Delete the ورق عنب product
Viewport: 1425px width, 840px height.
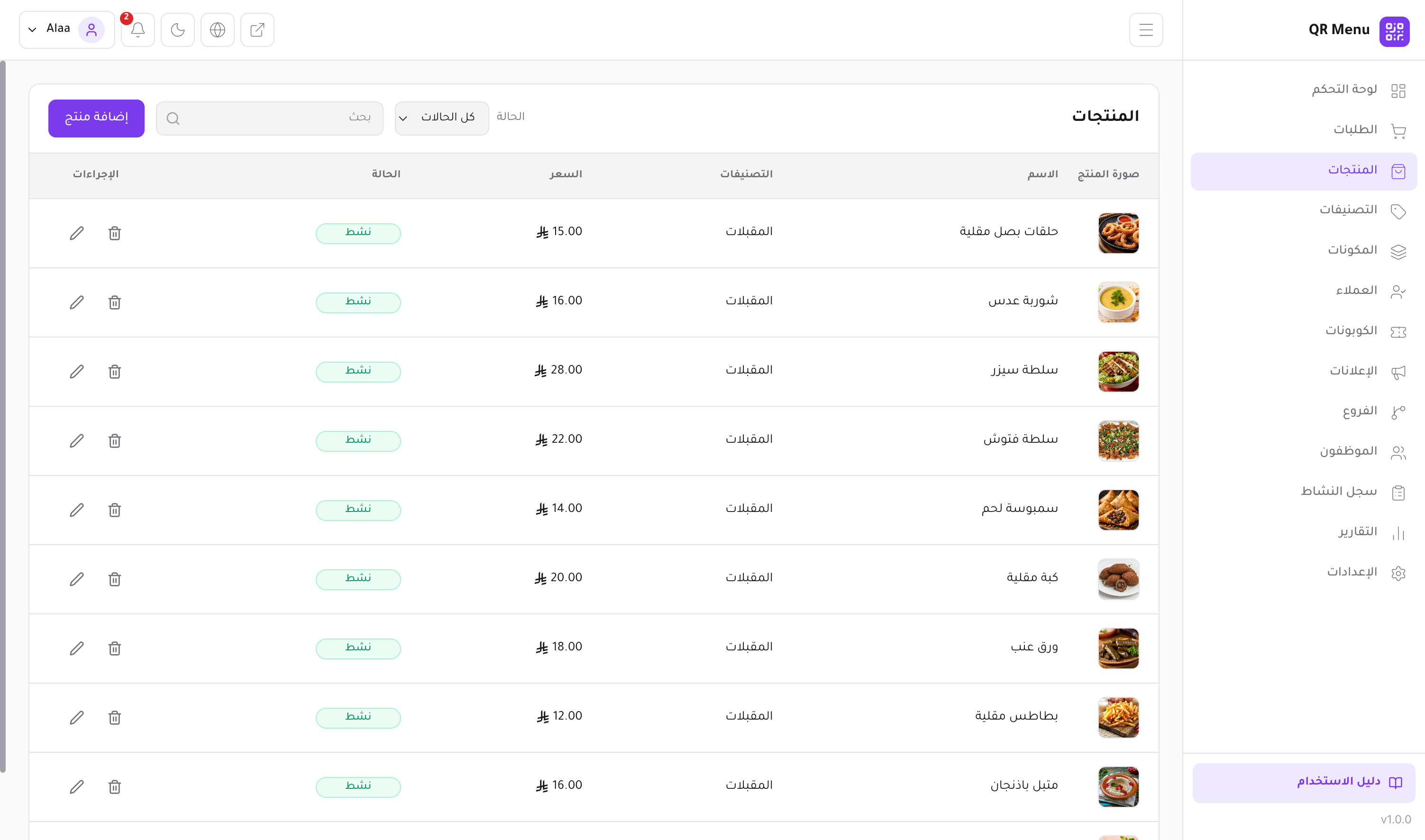tap(115, 648)
